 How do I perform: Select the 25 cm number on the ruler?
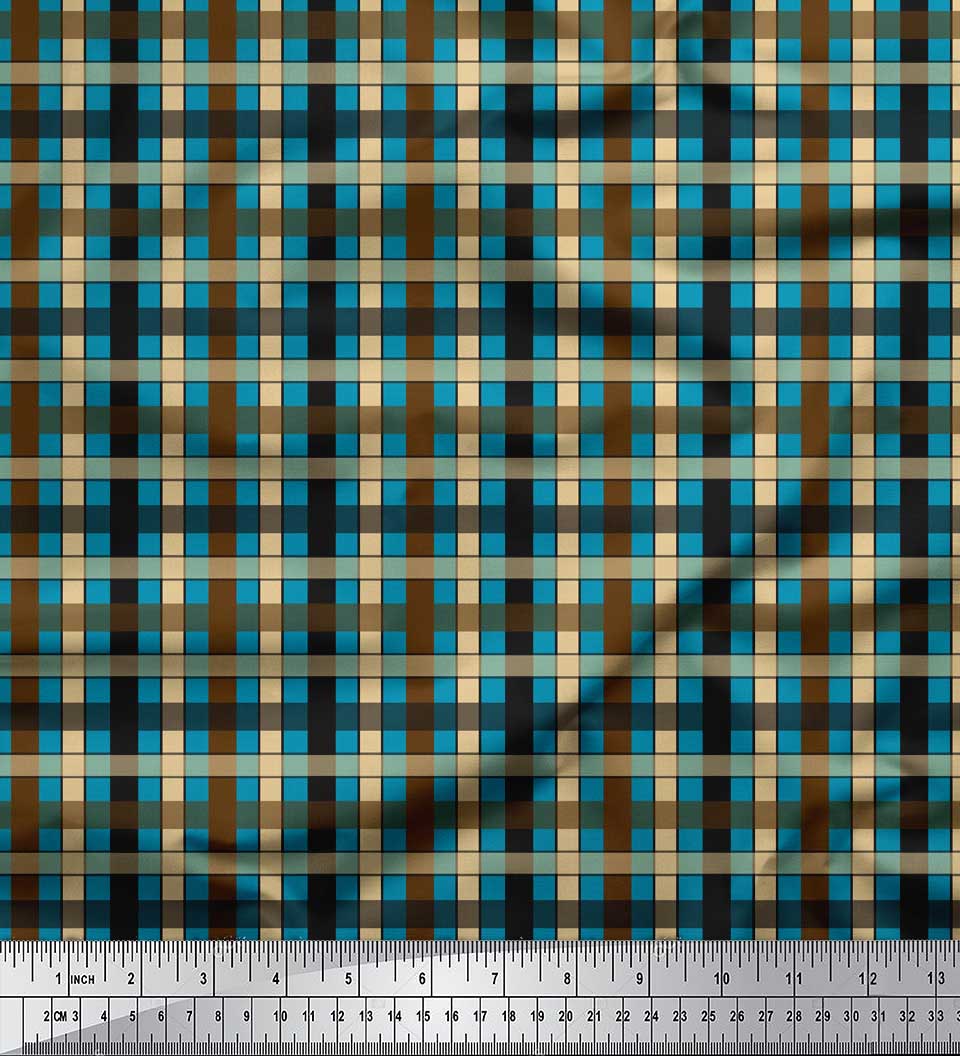[708, 1017]
